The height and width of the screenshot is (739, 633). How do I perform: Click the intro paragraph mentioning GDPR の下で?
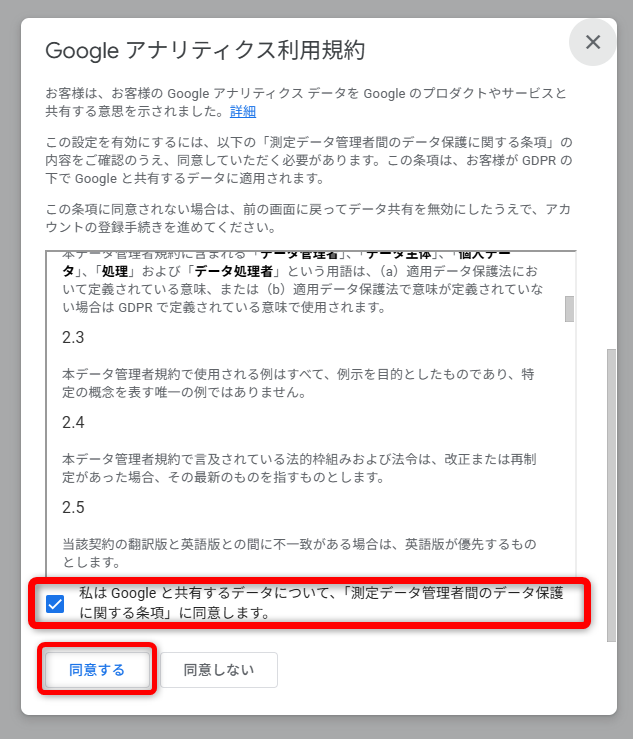tap(309, 160)
